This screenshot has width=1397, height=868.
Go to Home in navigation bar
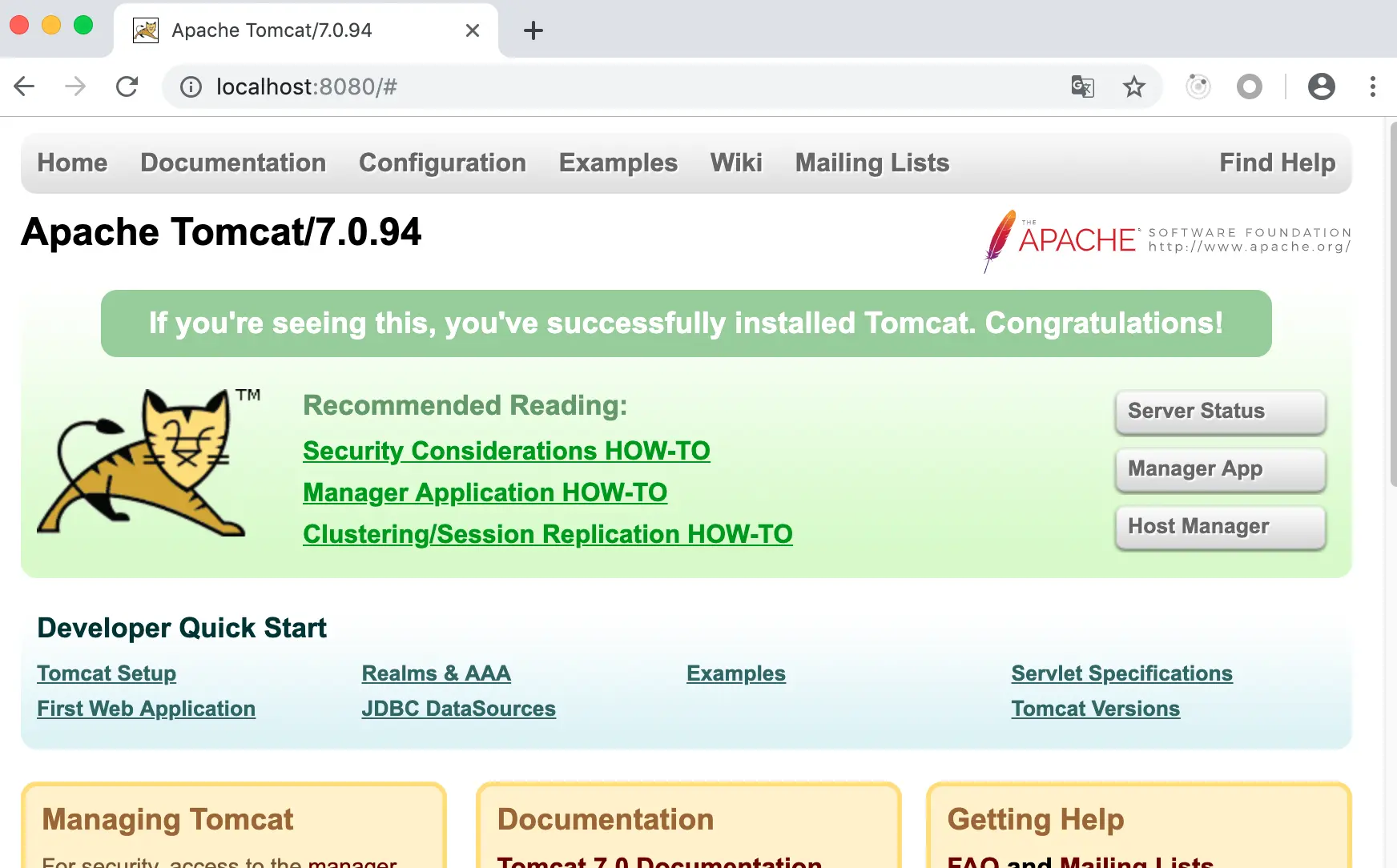click(72, 163)
